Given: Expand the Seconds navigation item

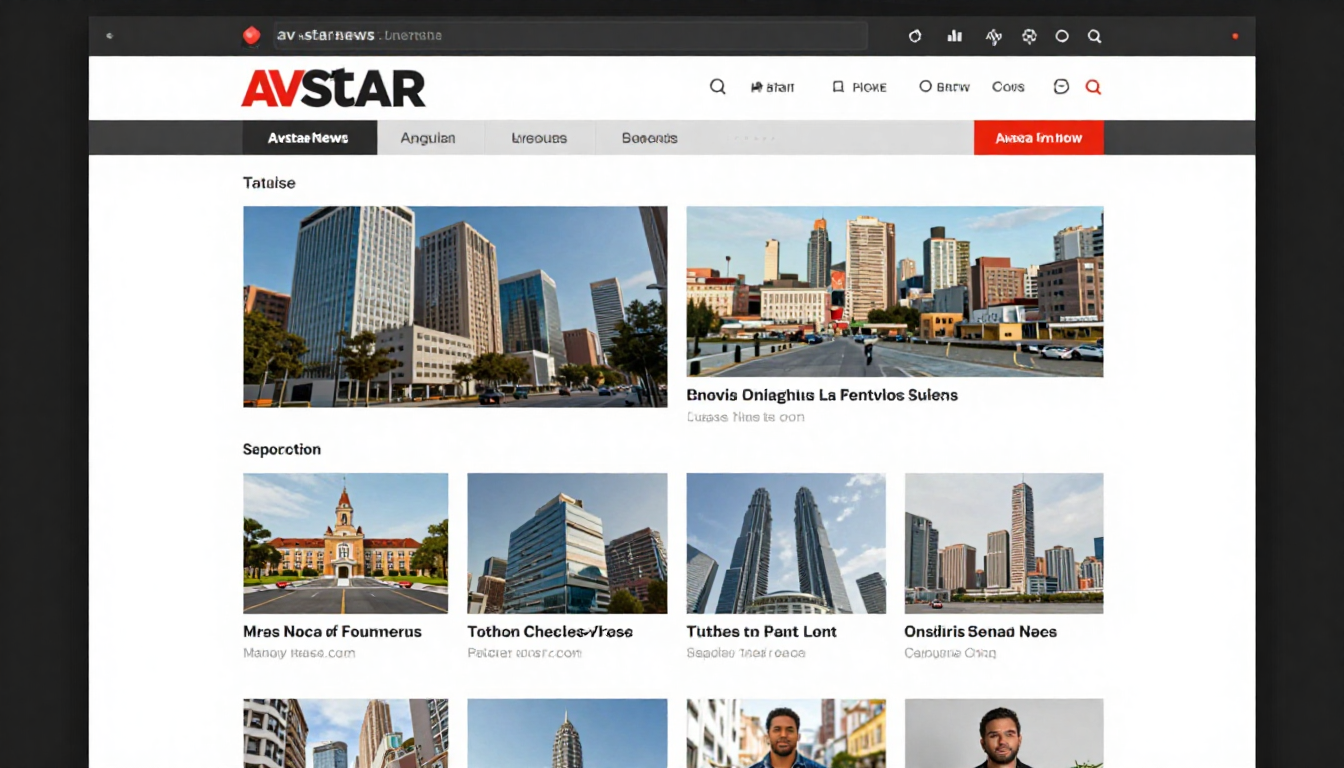Looking at the screenshot, I should [648, 137].
